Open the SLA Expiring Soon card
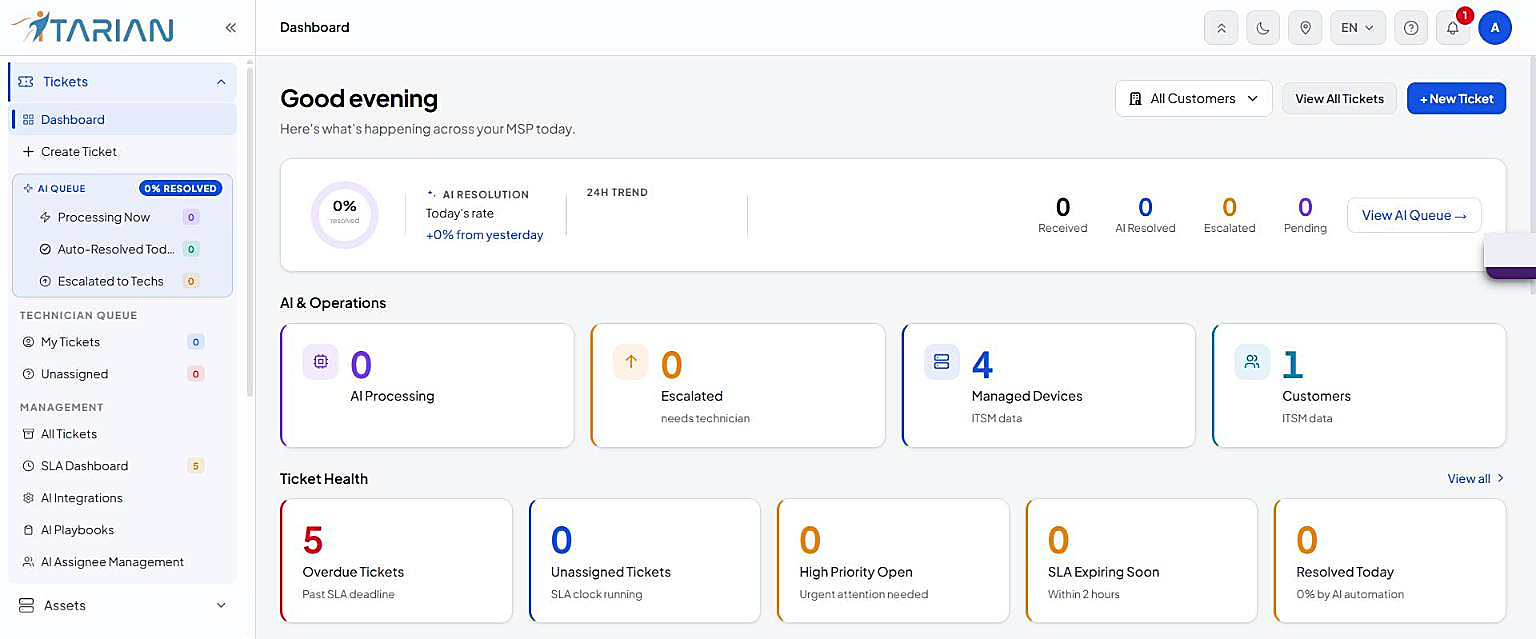Image resolution: width=1536 pixels, height=639 pixels. tap(1141, 560)
